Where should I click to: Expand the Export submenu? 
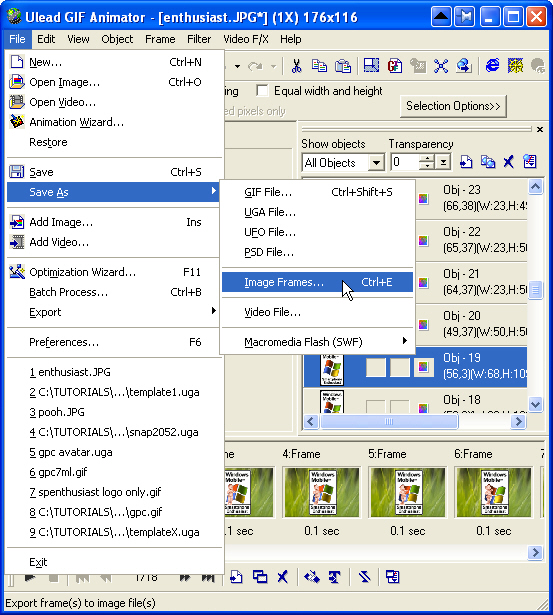coord(113,312)
